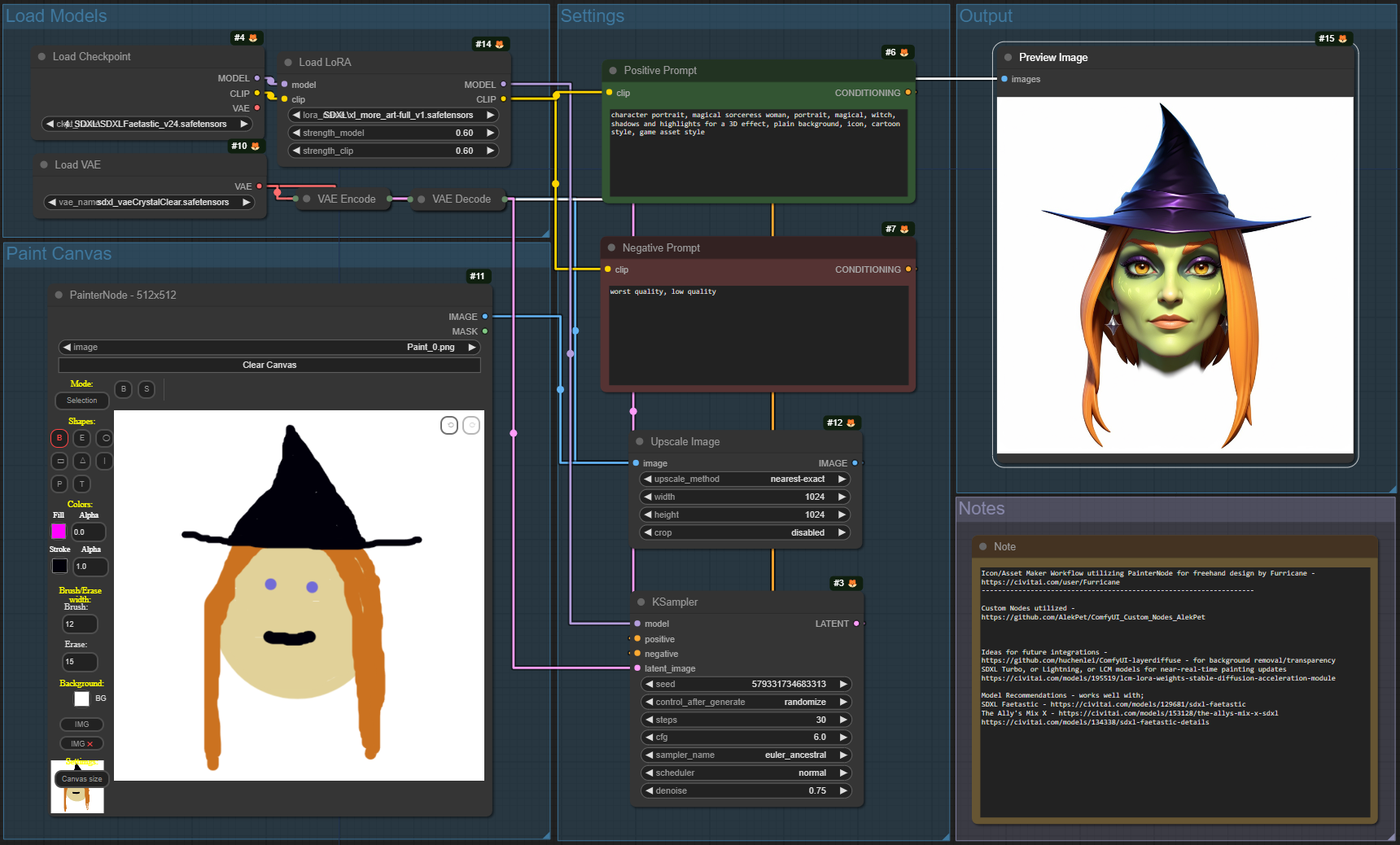1400x845 pixels.
Task: Pick the rectangle shape tool
Action: coord(59,461)
